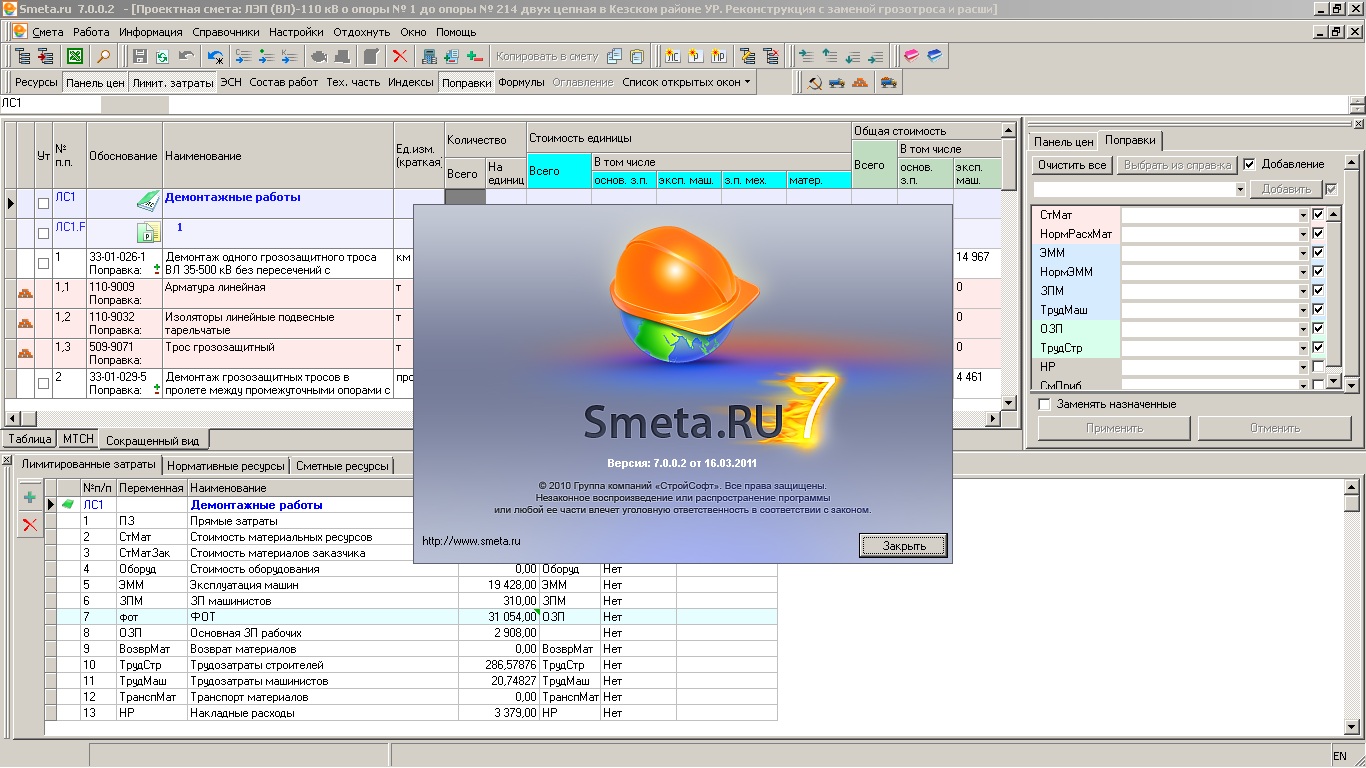The height and width of the screenshot is (768, 1366).
Task: Uncheck the ОЗП row checkbox
Action: (x=1318, y=329)
